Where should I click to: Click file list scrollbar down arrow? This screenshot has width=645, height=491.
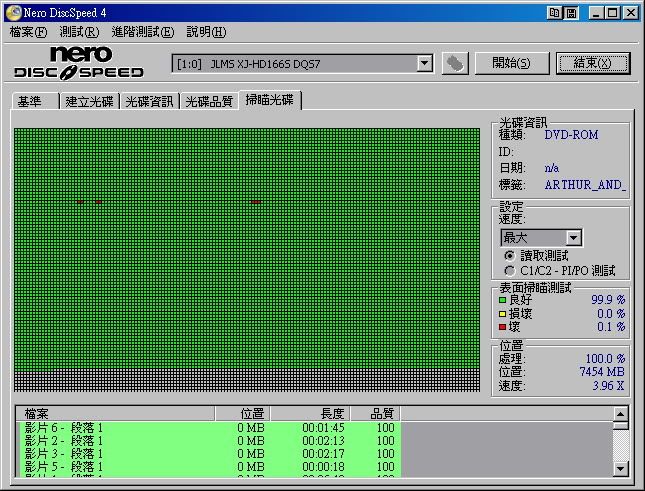[x=620, y=468]
